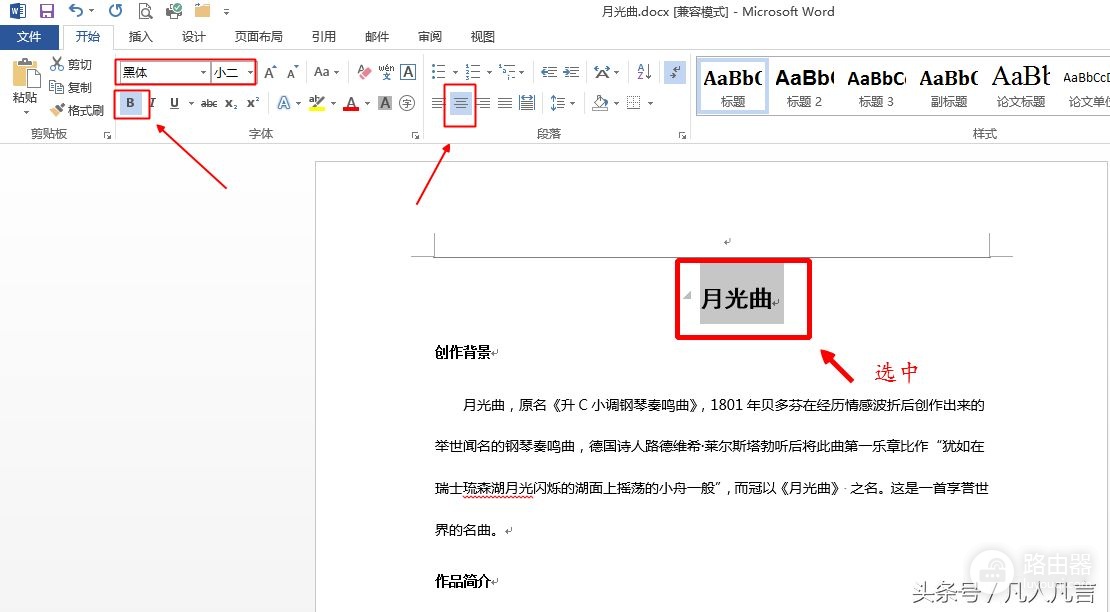Toggle subscript formatting

coord(231,103)
